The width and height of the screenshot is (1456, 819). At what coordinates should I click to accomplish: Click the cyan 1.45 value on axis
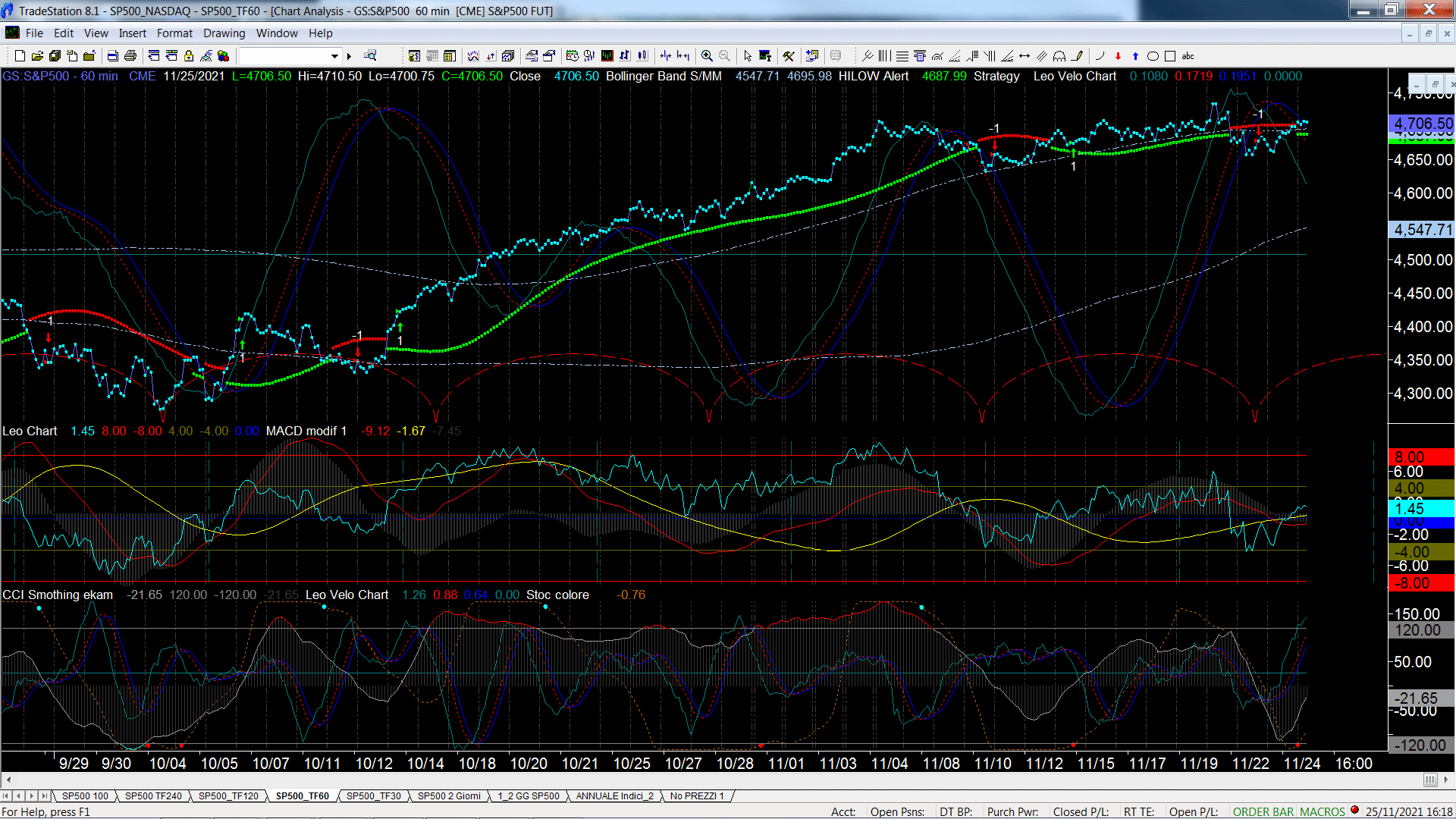click(x=1422, y=509)
